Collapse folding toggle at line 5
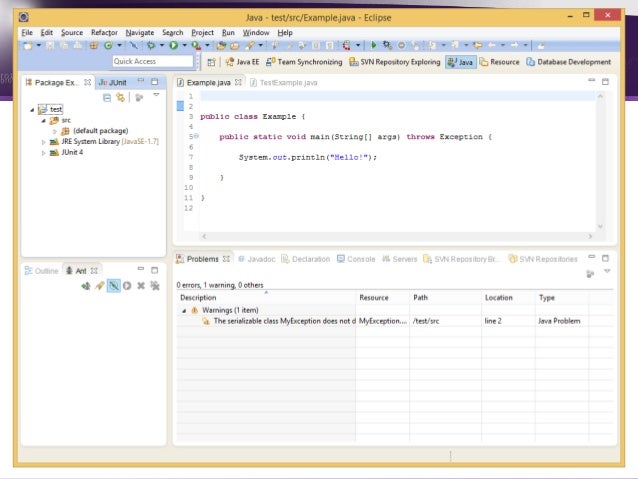Viewport: 638px width, 479px height. (x=197, y=136)
